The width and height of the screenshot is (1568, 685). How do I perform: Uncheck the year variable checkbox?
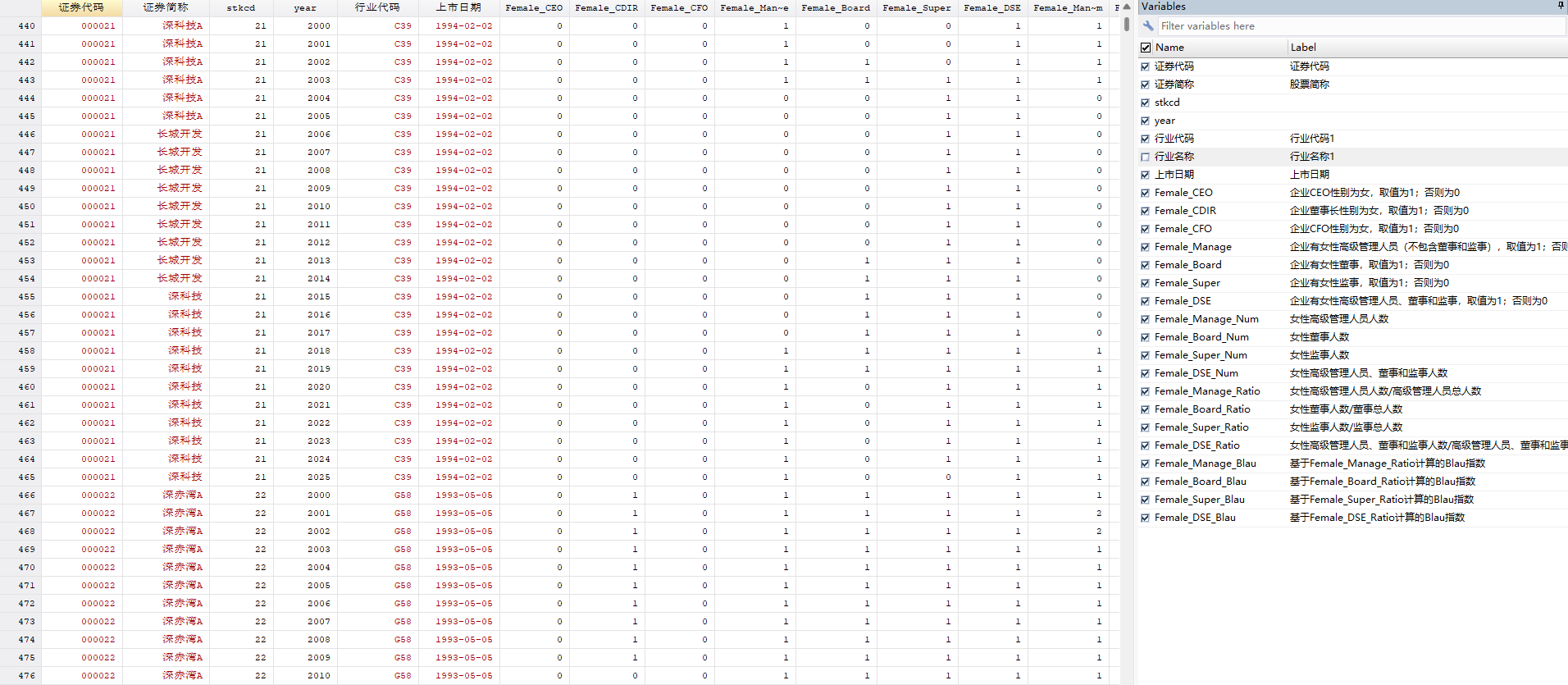[x=1146, y=121]
